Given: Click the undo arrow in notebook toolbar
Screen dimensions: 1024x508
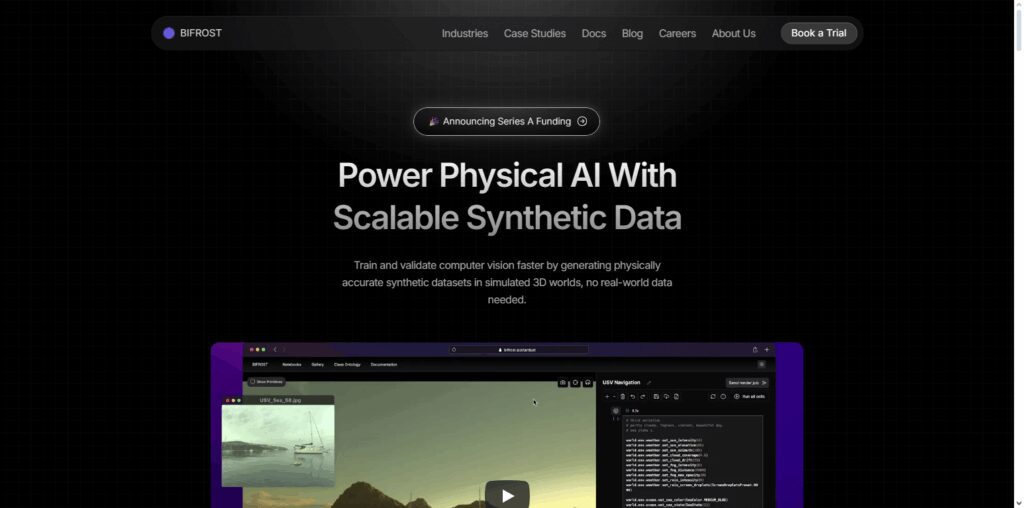Looking at the screenshot, I should click(633, 396).
